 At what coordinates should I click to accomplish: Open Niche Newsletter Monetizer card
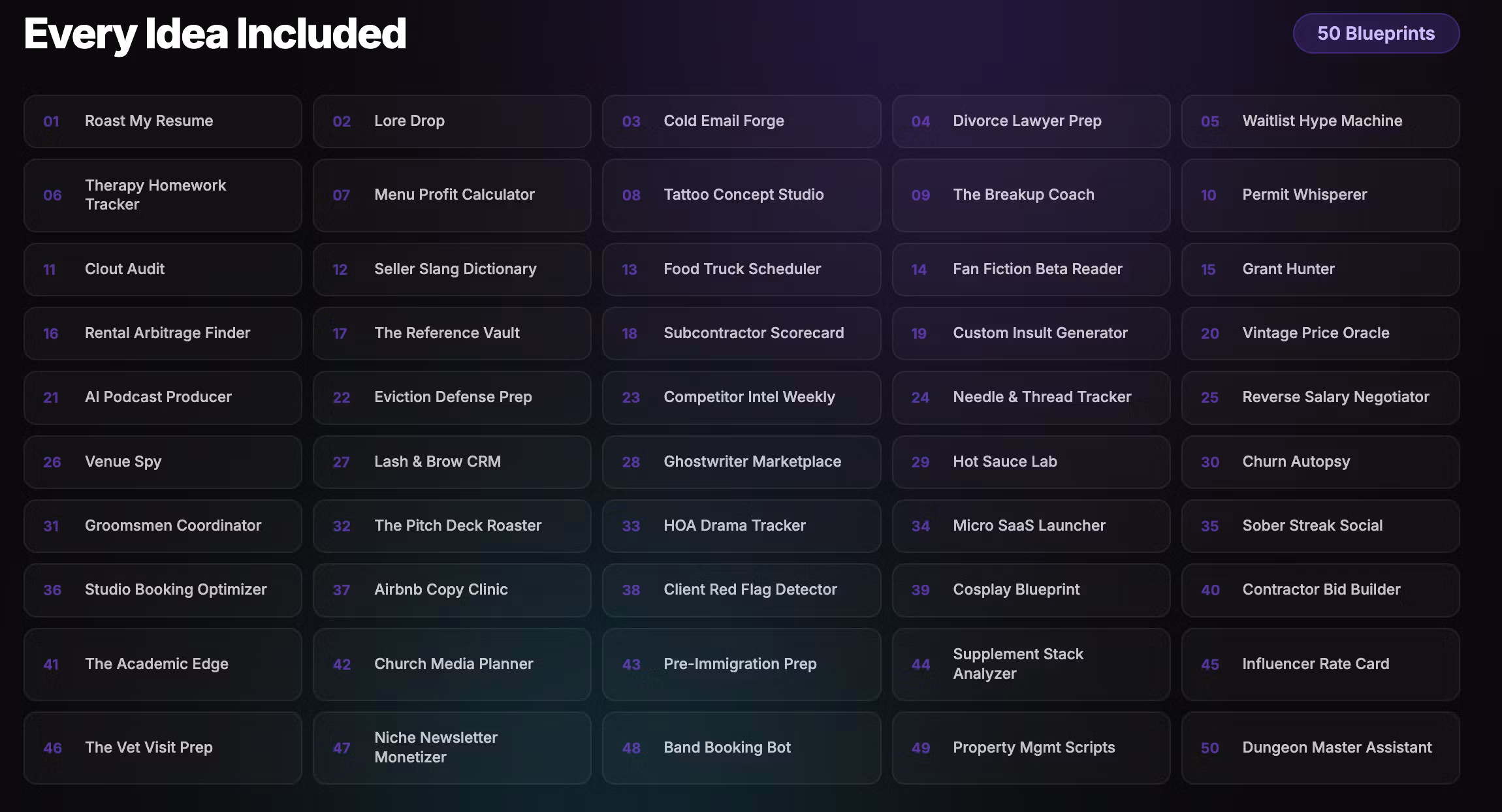tap(451, 747)
